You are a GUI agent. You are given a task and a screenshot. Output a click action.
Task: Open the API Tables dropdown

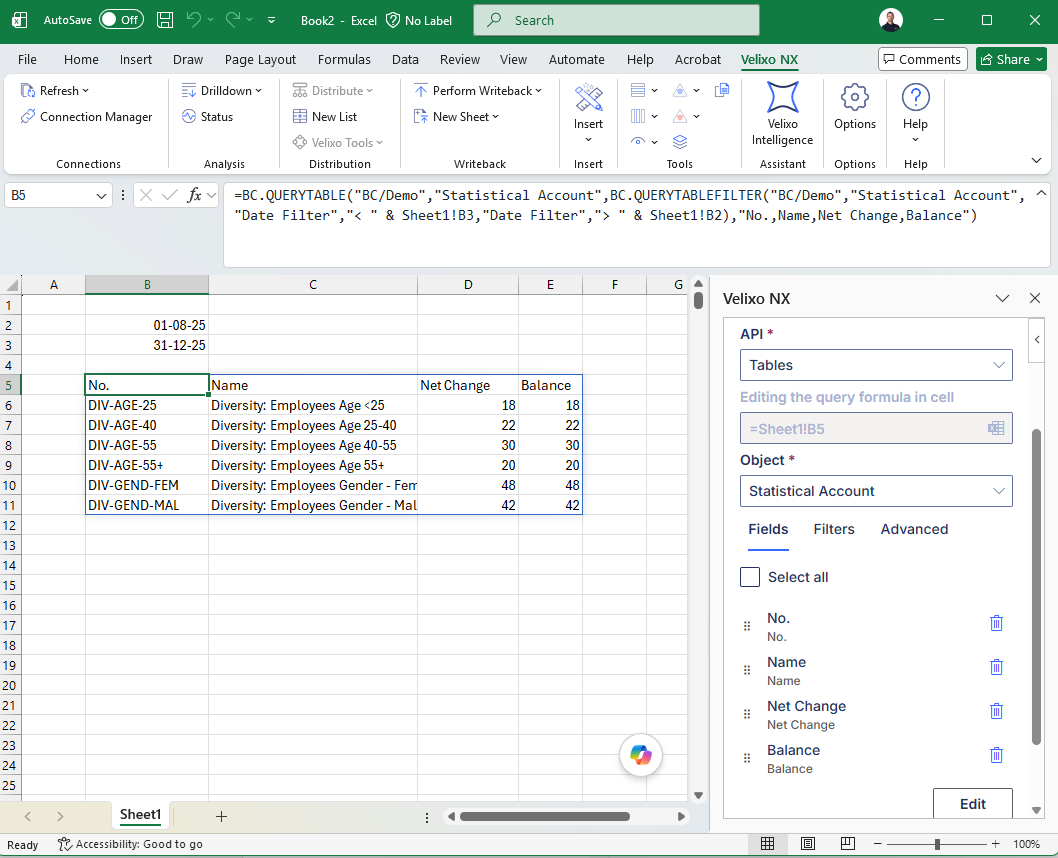pos(876,365)
